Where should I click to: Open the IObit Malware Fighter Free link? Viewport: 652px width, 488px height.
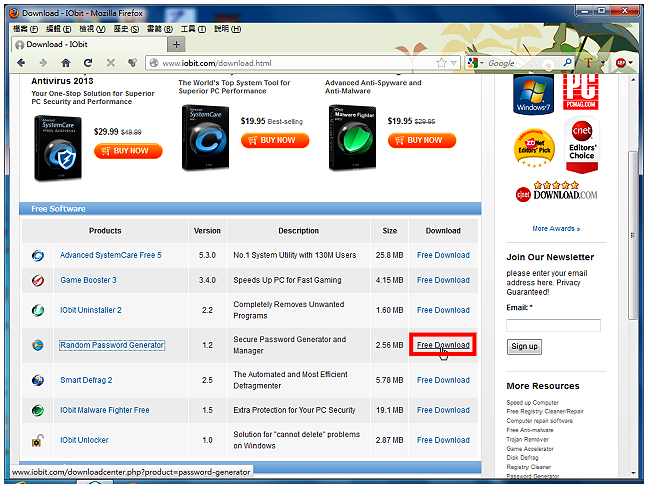(x=104, y=410)
